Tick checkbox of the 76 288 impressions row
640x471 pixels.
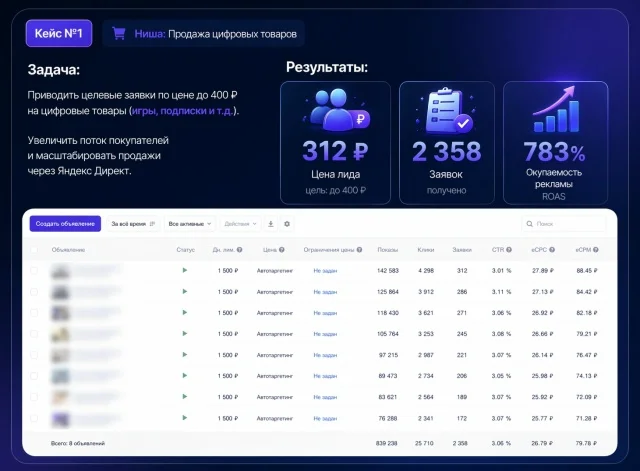pyautogui.click(x=34, y=418)
